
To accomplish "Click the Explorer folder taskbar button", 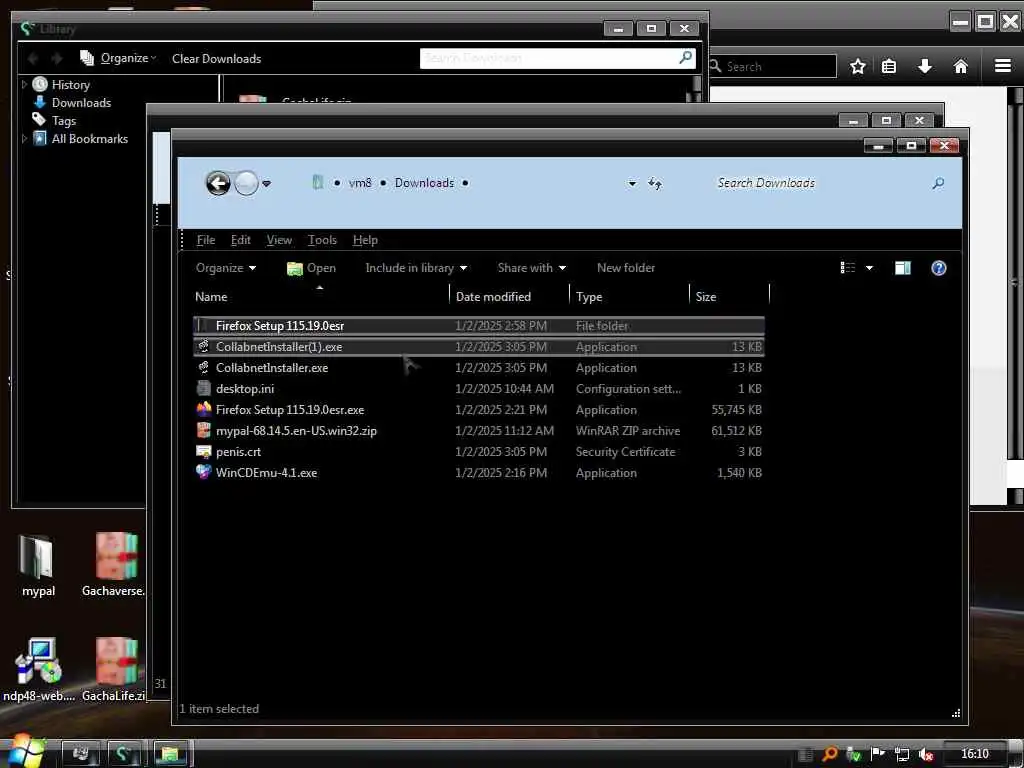I will 170,754.
